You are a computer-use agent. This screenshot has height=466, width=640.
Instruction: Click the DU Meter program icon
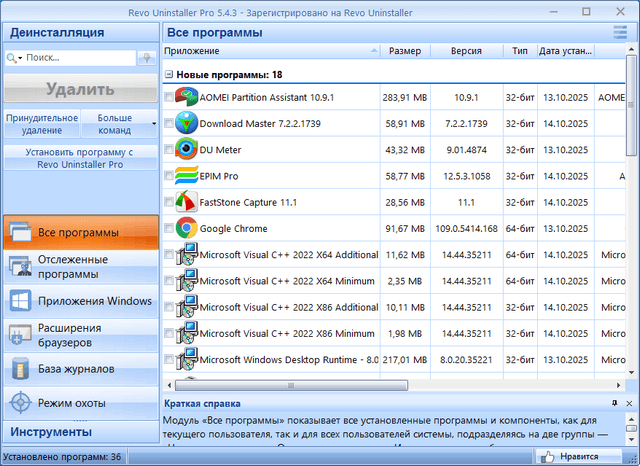[186, 150]
